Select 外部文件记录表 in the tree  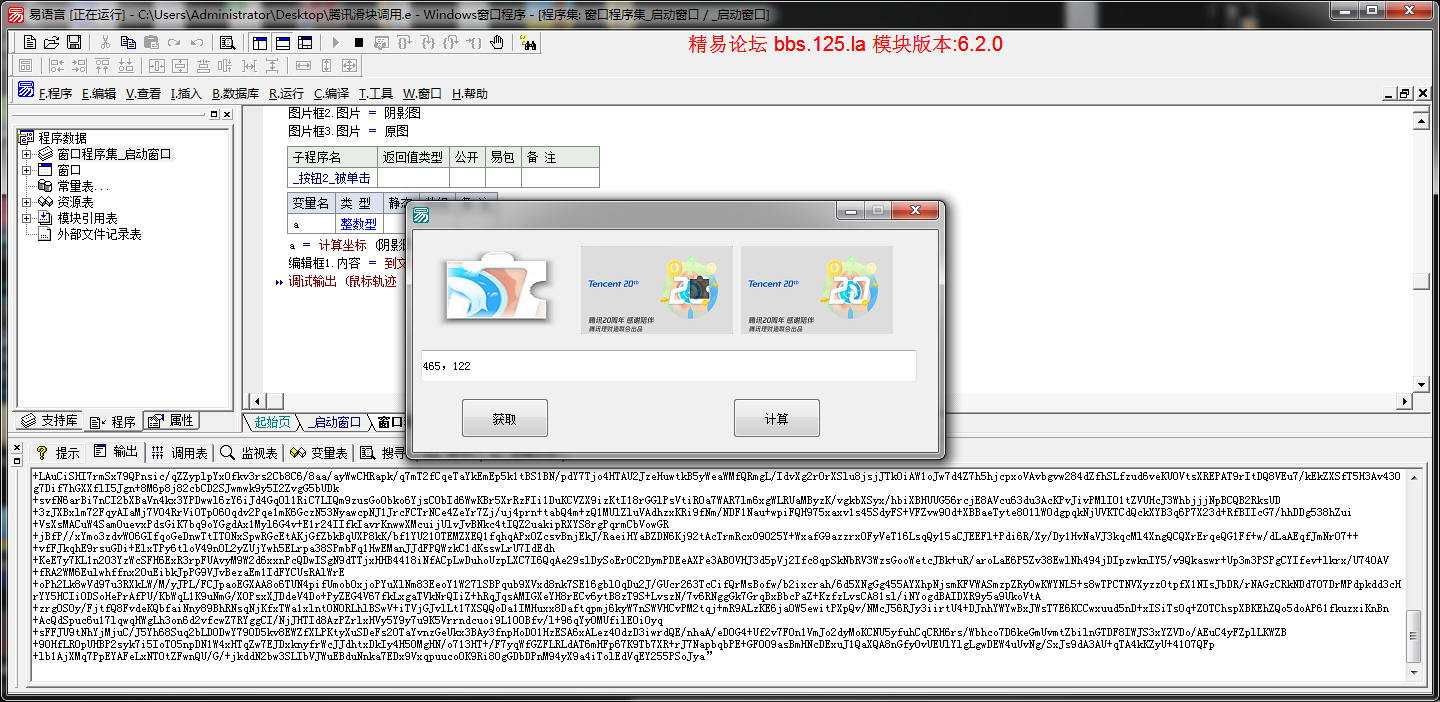(99, 234)
